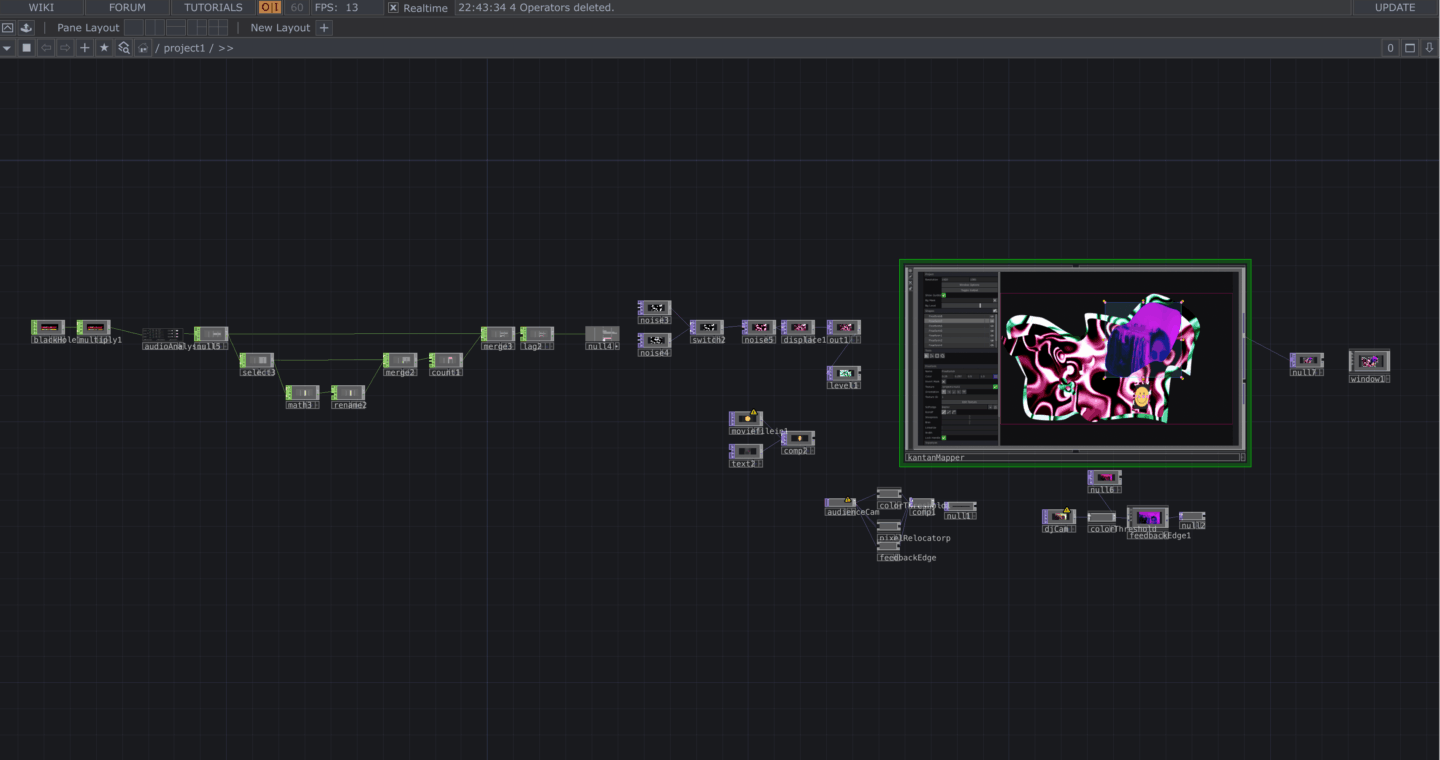This screenshot has height=760, width=1440.
Task: Click the down arrow icon at pane right
Action: coord(1429,48)
